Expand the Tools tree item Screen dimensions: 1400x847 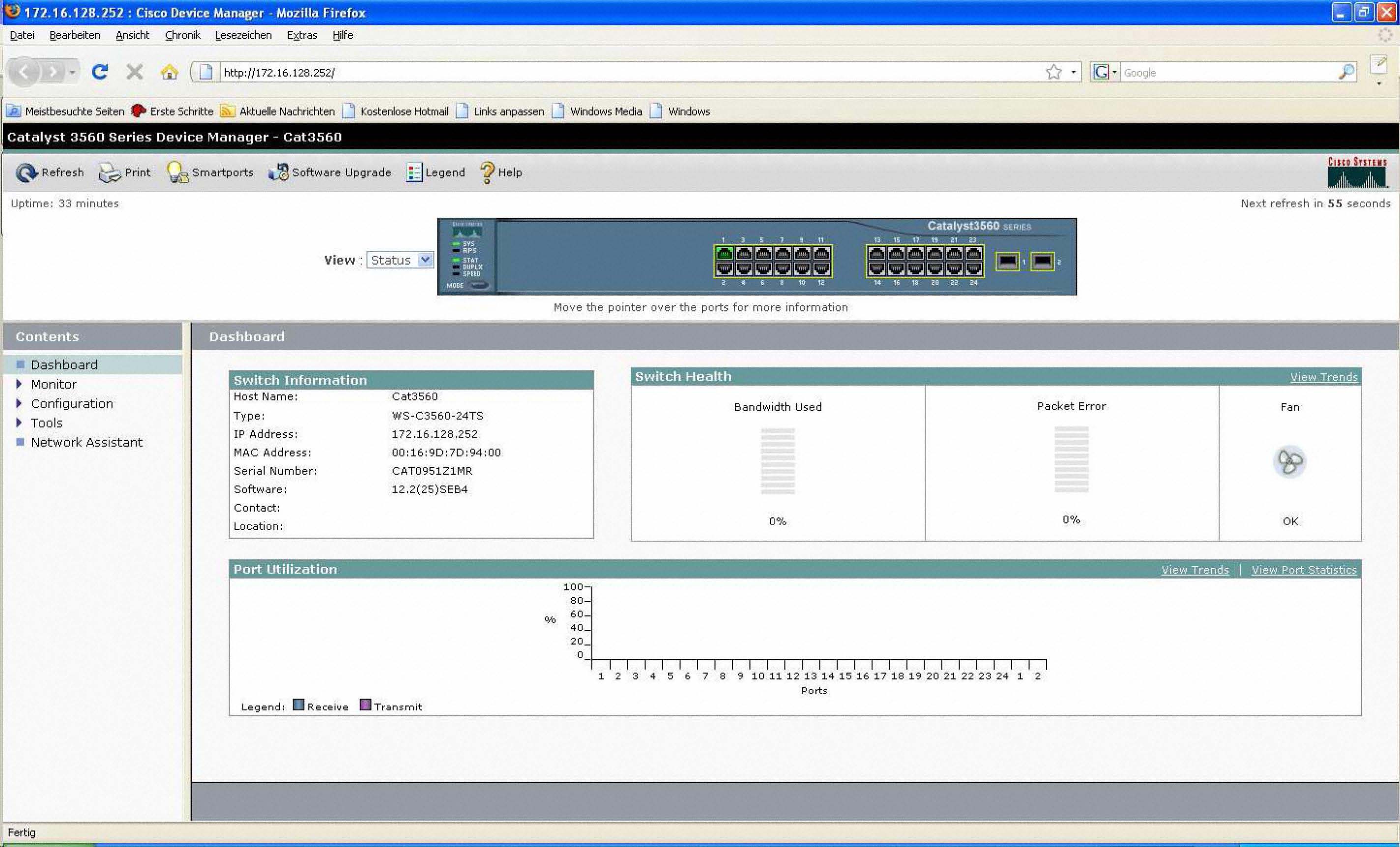19,423
